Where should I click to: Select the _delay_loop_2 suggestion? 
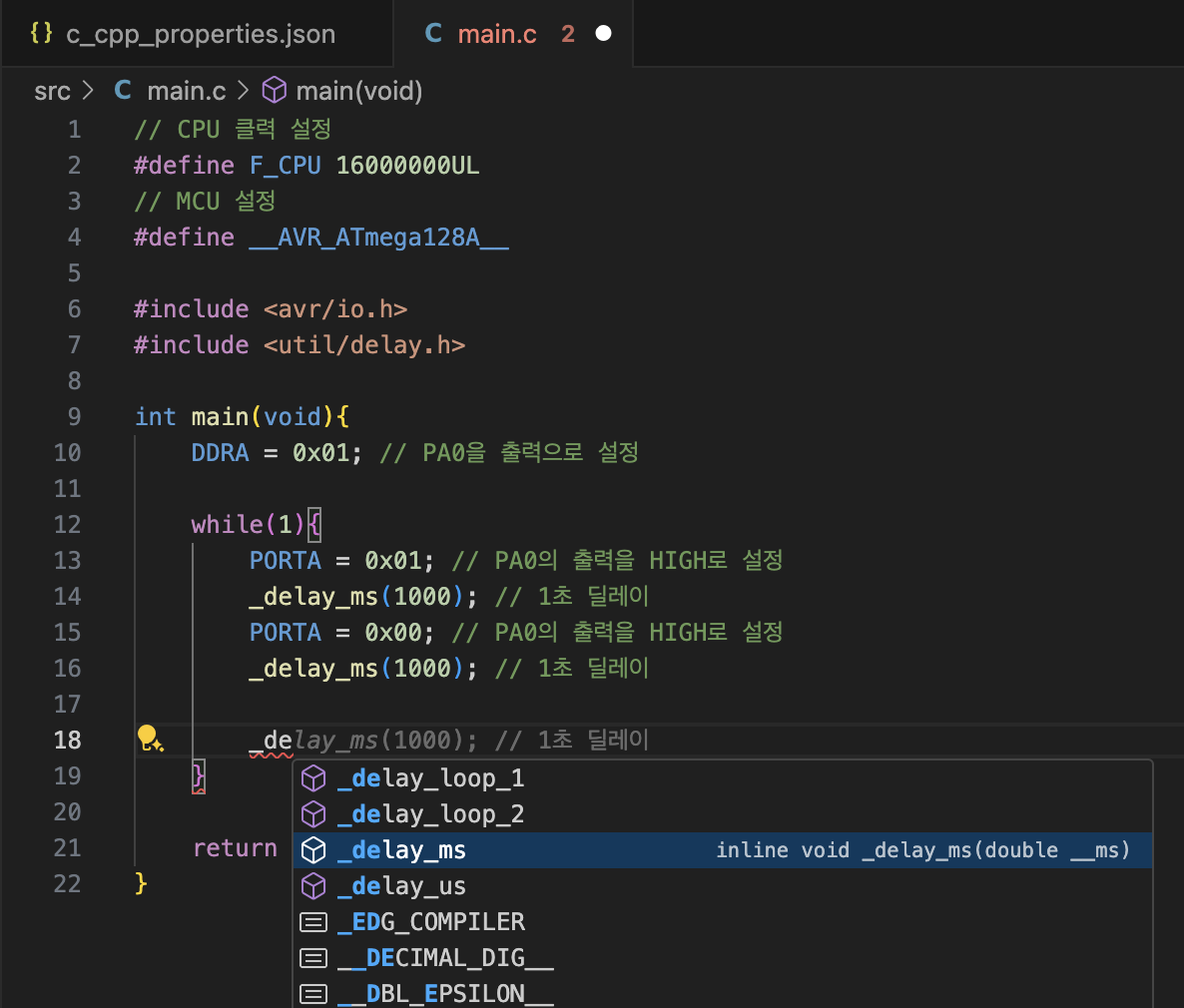(x=722, y=814)
